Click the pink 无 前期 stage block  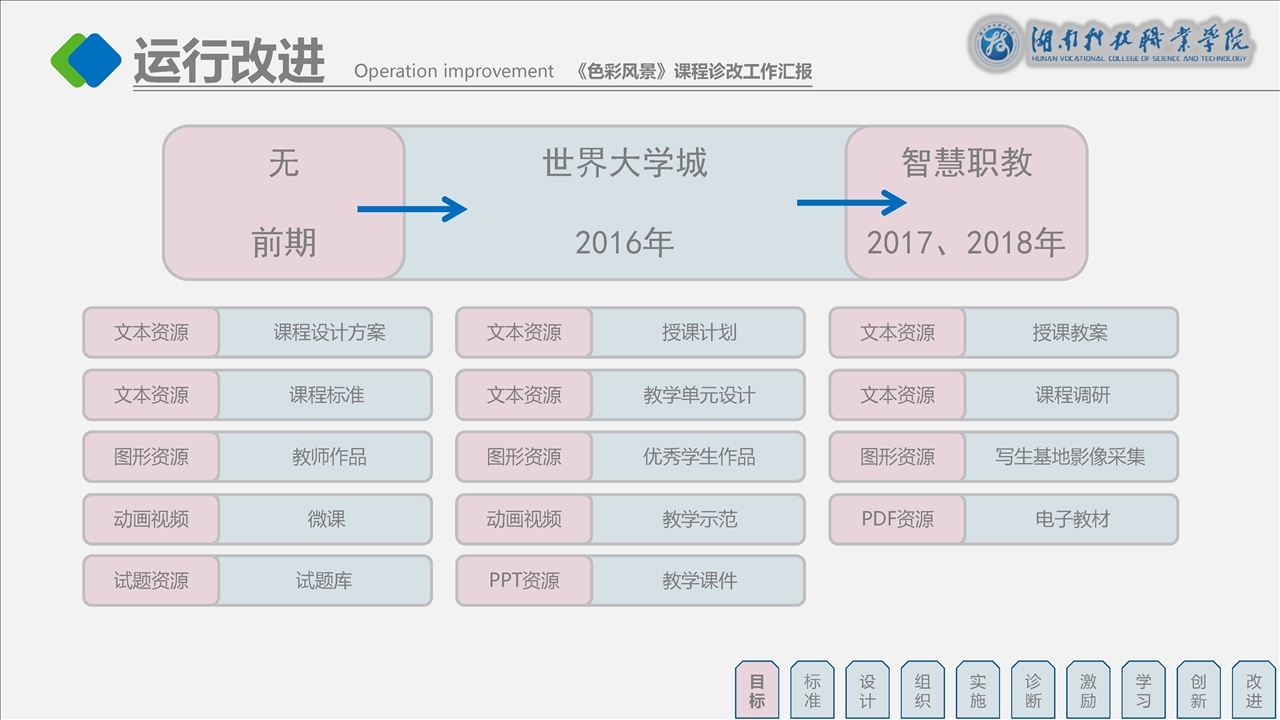(x=284, y=202)
